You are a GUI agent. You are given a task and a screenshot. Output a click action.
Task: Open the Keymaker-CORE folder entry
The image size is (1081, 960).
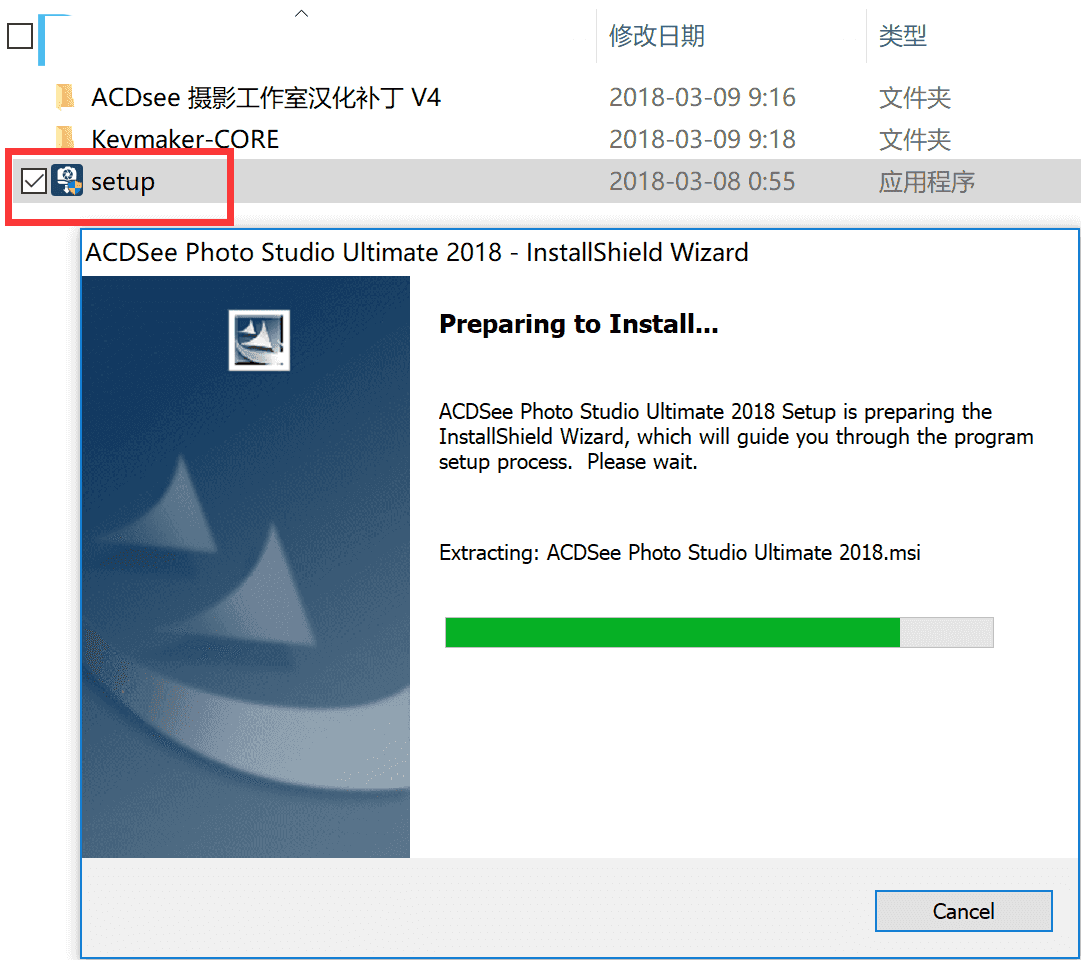point(185,139)
